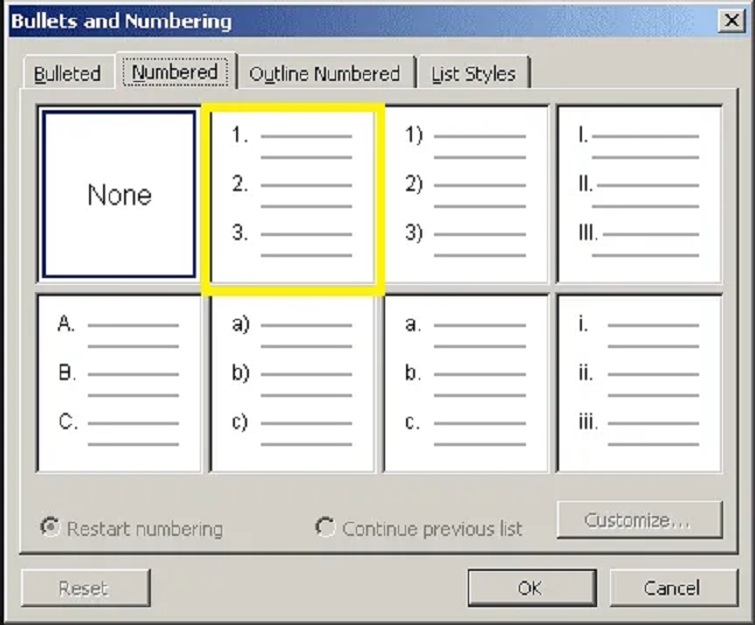This screenshot has width=755, height=625.
Task: Enable Continue previous list option
Action: tap(325, 527)
